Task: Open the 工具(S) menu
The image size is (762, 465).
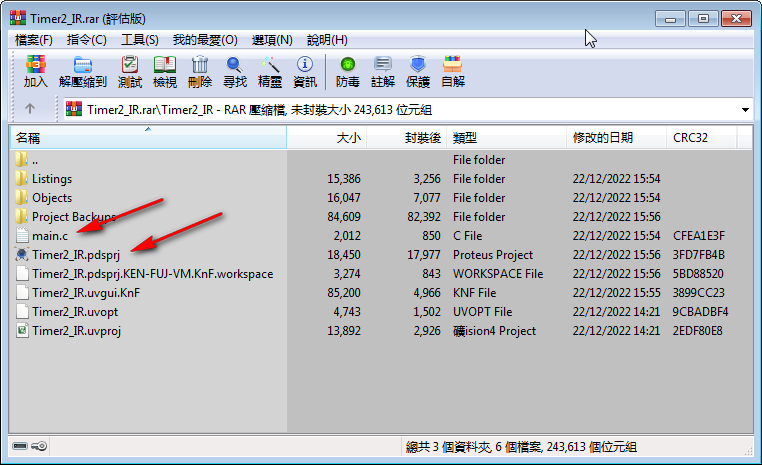Action: click(139, 40)
